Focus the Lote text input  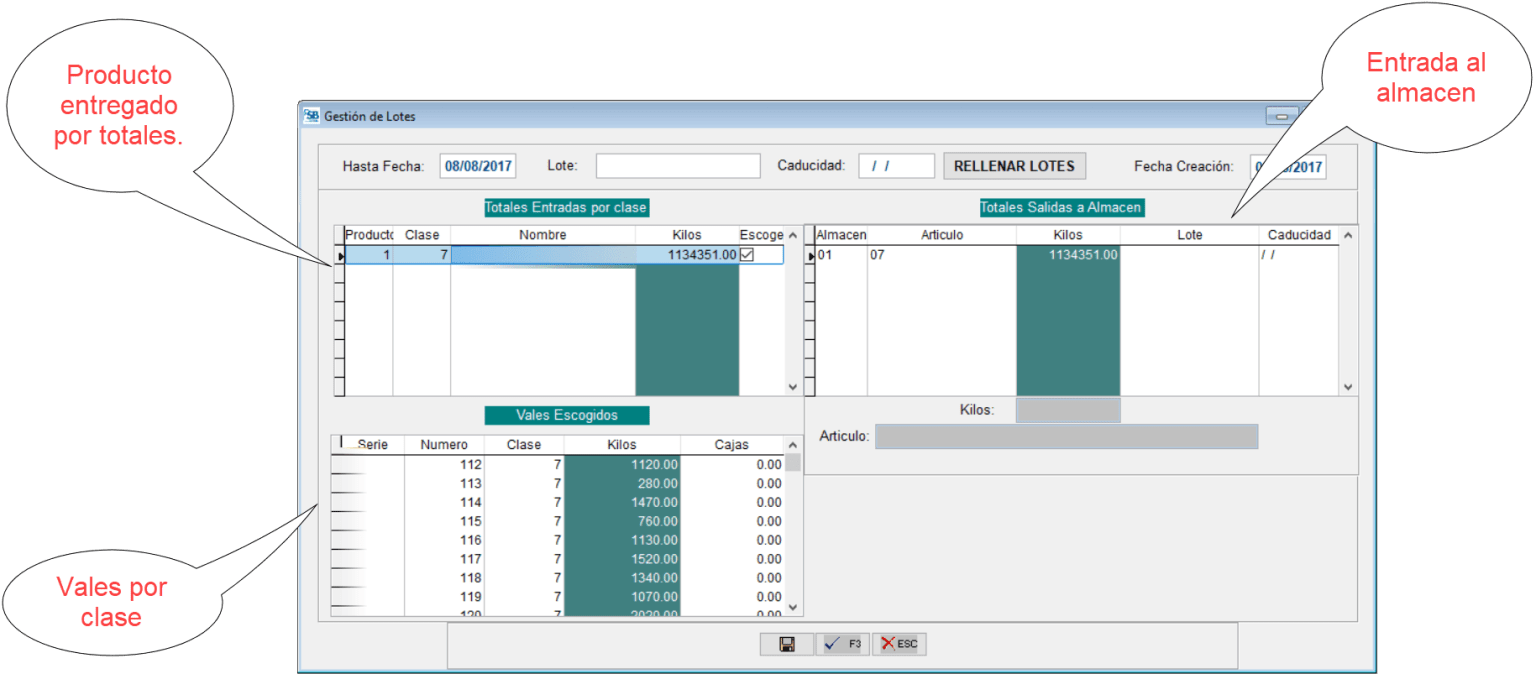[678, 166]
